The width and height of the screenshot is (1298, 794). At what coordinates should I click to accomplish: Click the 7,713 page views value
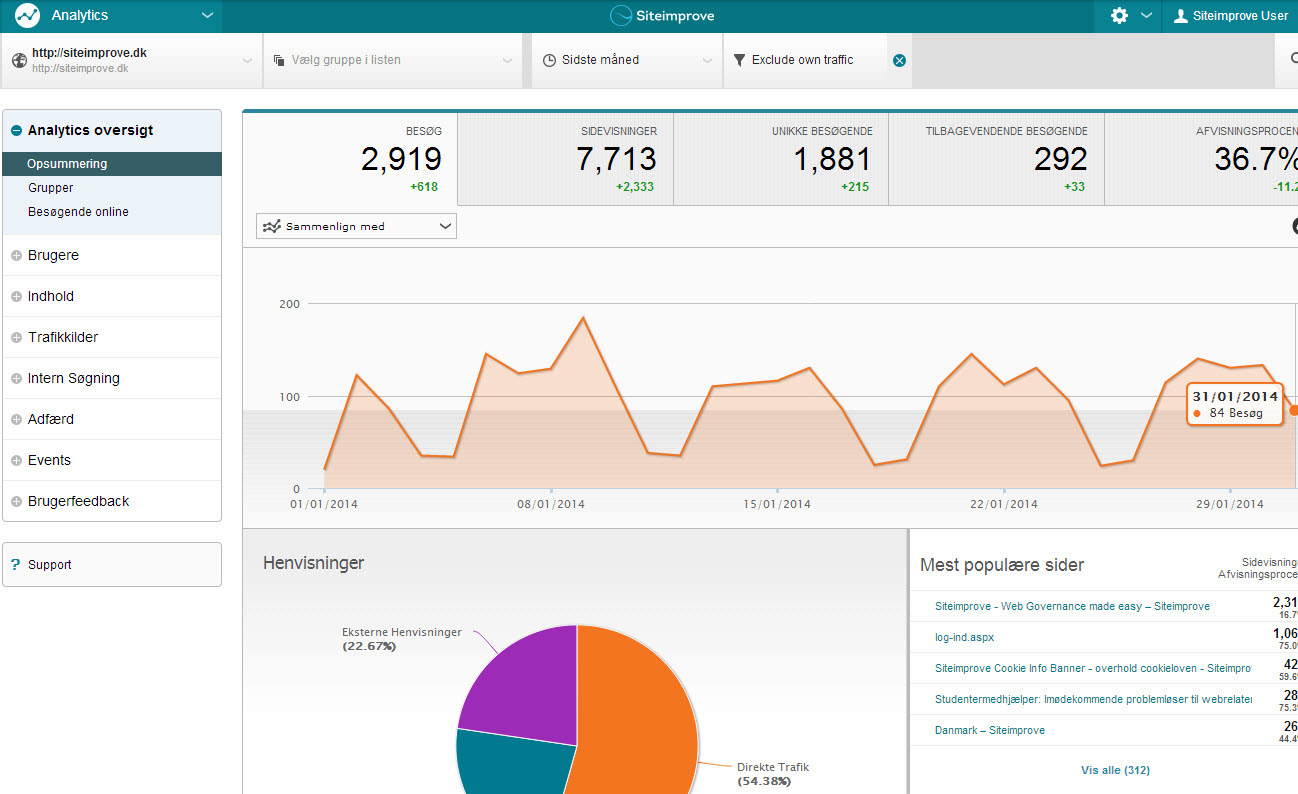616,159
